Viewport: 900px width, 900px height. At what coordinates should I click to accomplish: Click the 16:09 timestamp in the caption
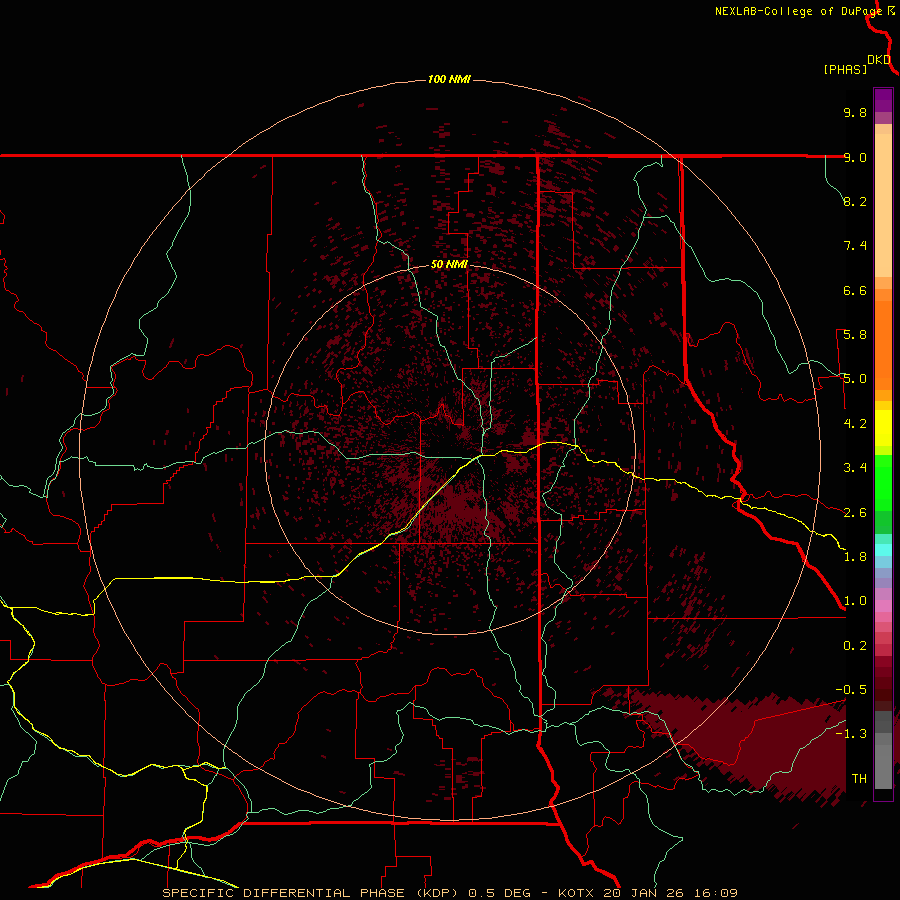click(x=717, y=893)
